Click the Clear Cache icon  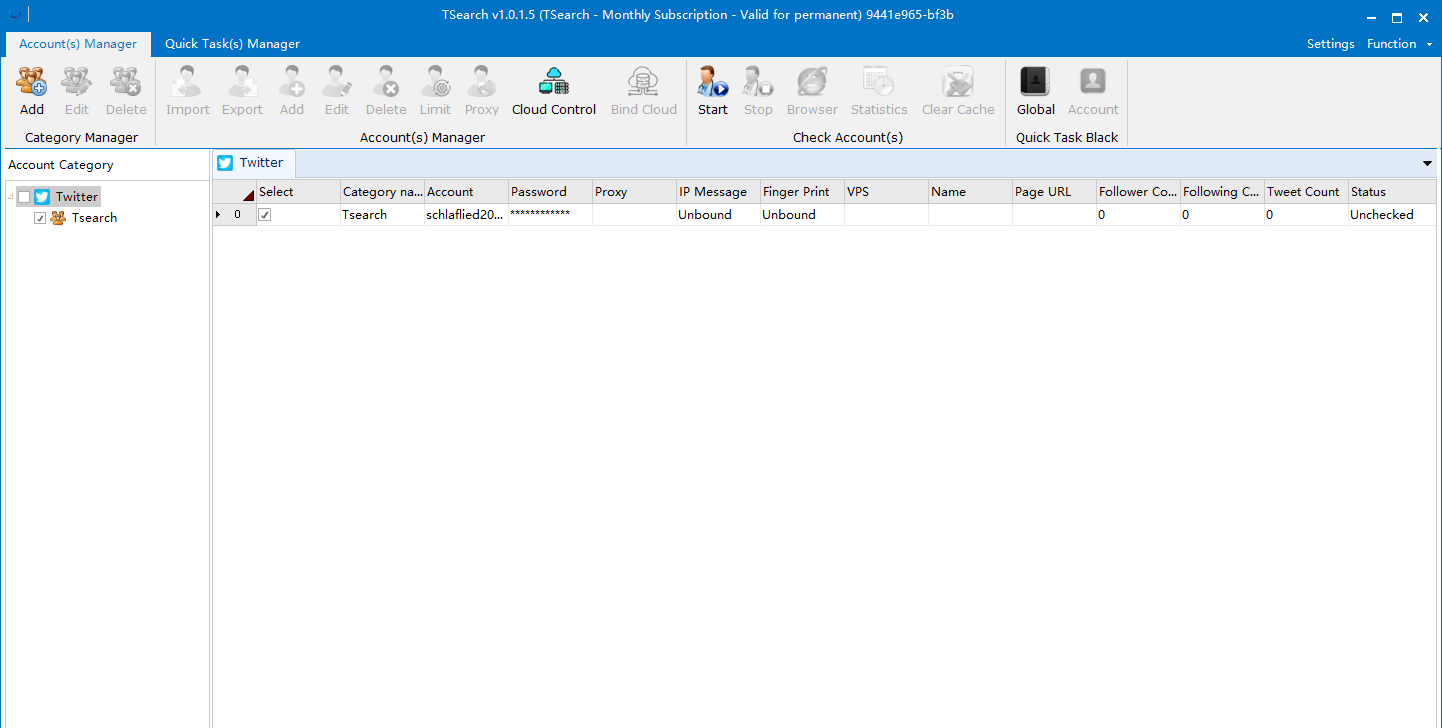tap(958, 81)
